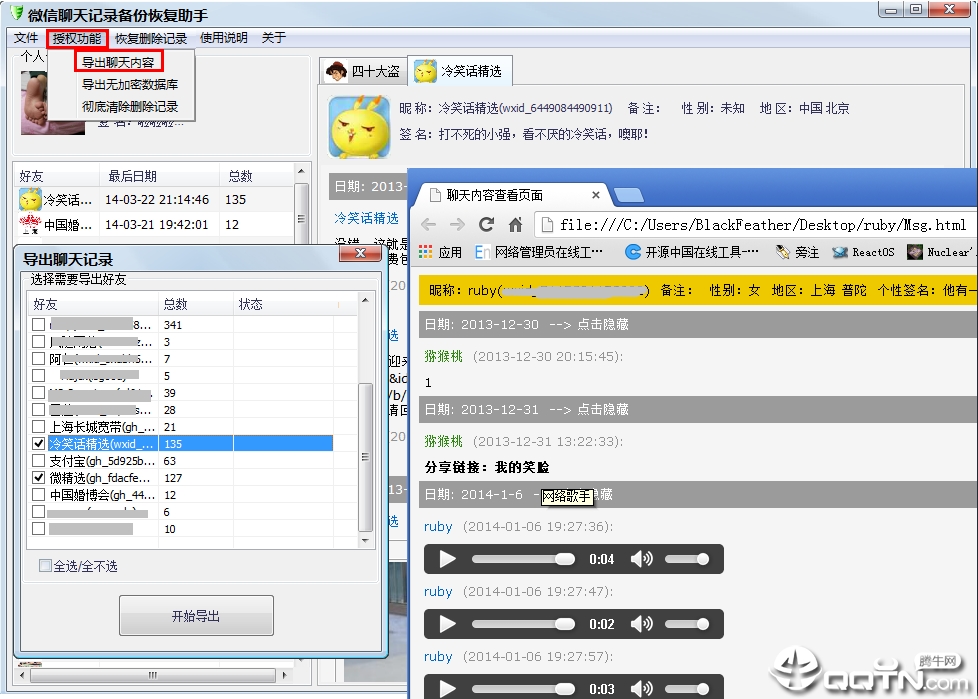Click the bottom horizontal scrollbar left arrow
This screenshot has width=978, height=699.
tap(23, 675)
